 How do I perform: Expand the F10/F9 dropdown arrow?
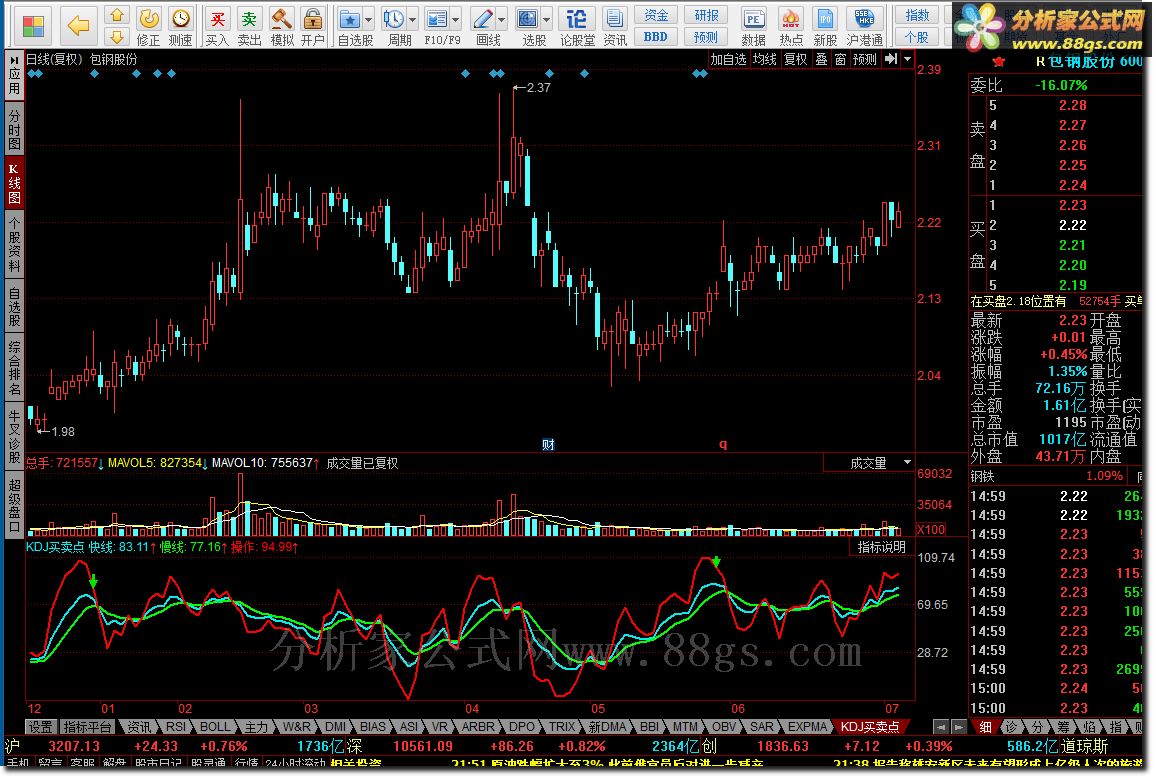coord(456,19)
